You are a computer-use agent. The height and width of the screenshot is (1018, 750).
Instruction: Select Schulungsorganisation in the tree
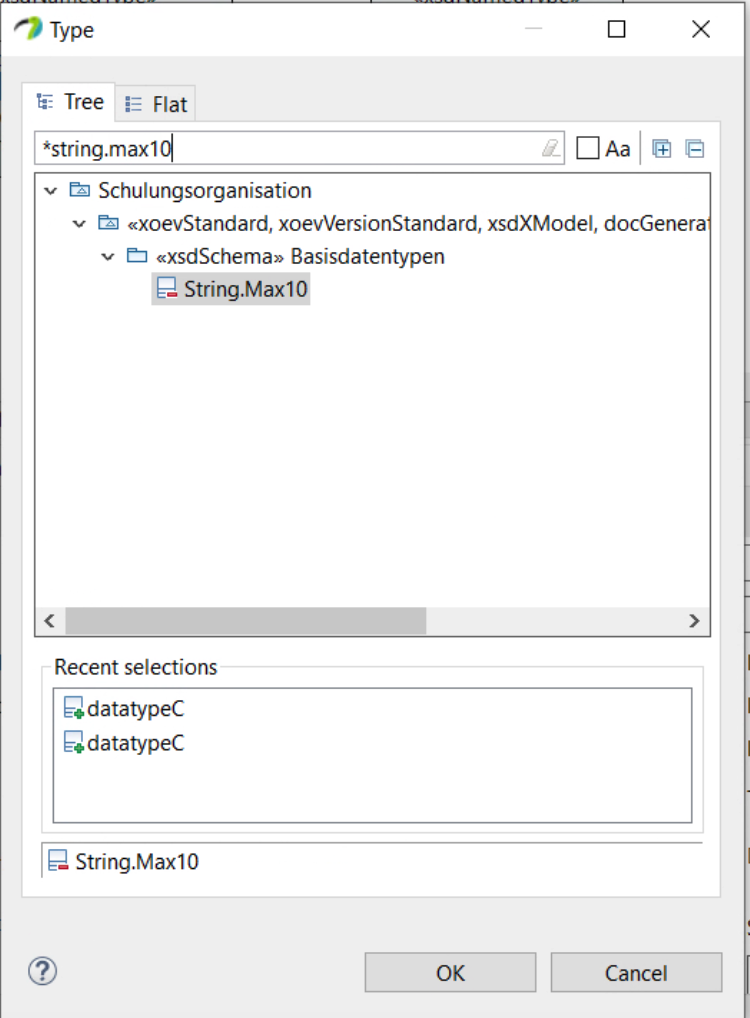[205, 191]
